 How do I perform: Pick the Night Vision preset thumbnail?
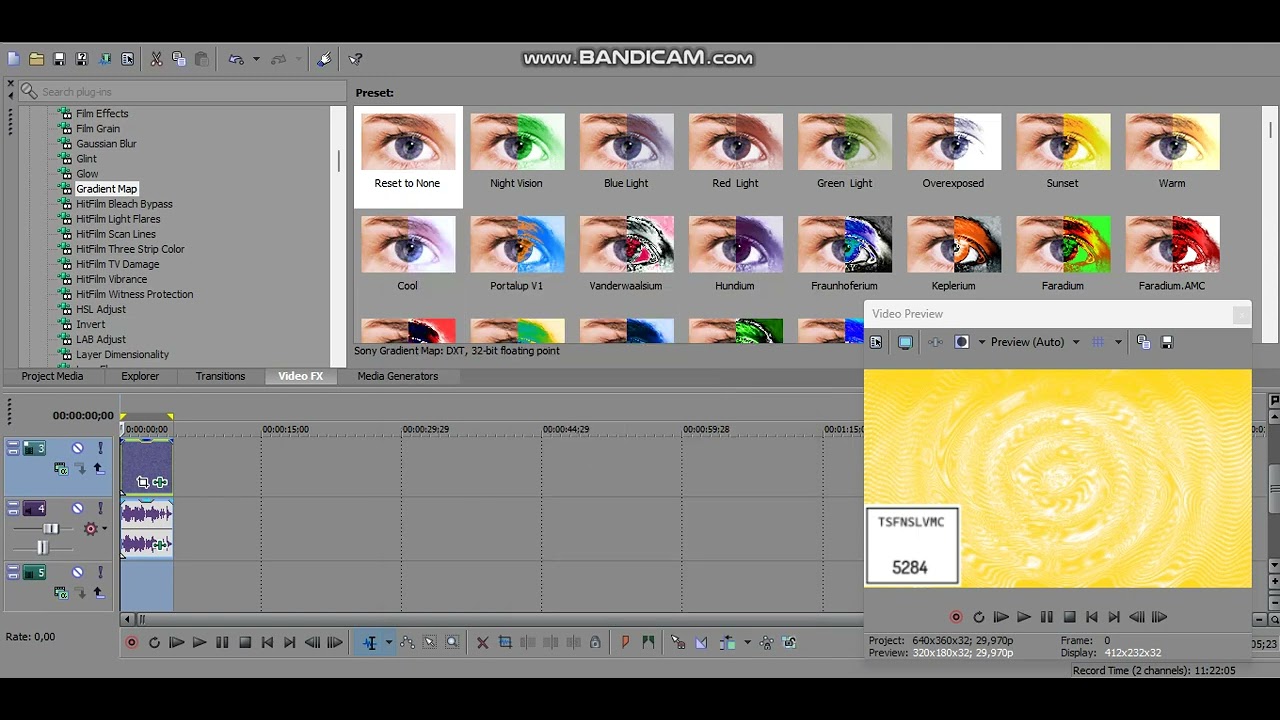coord(517,142)
